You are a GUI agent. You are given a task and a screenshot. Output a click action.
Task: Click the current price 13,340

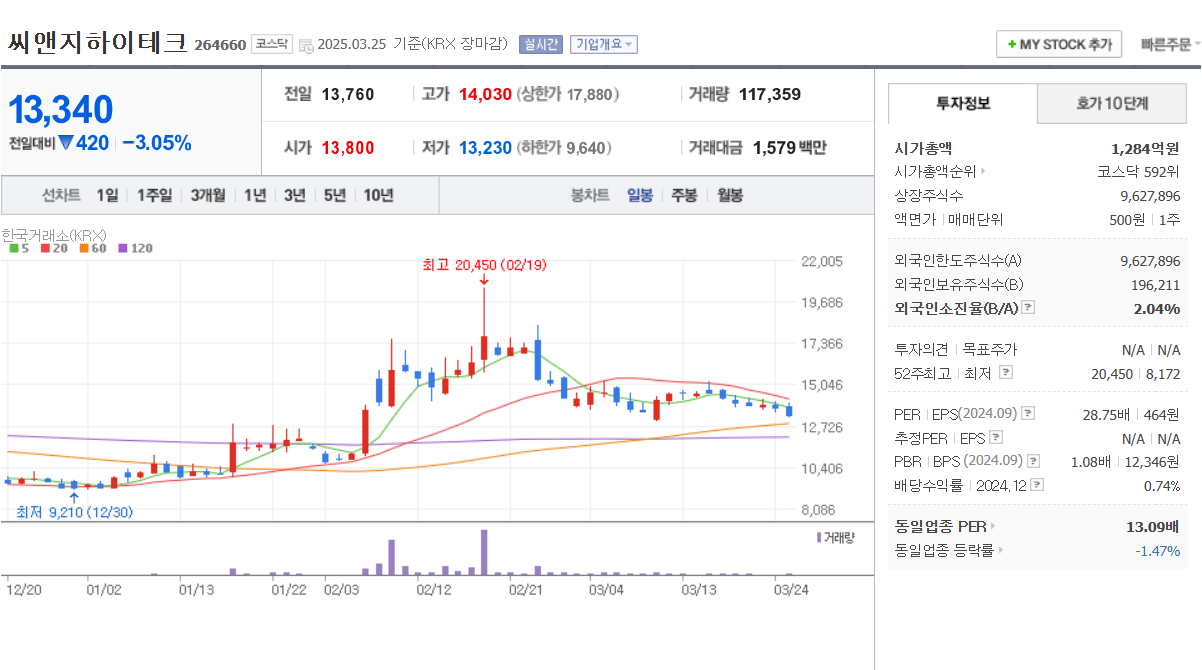point(61,110)
